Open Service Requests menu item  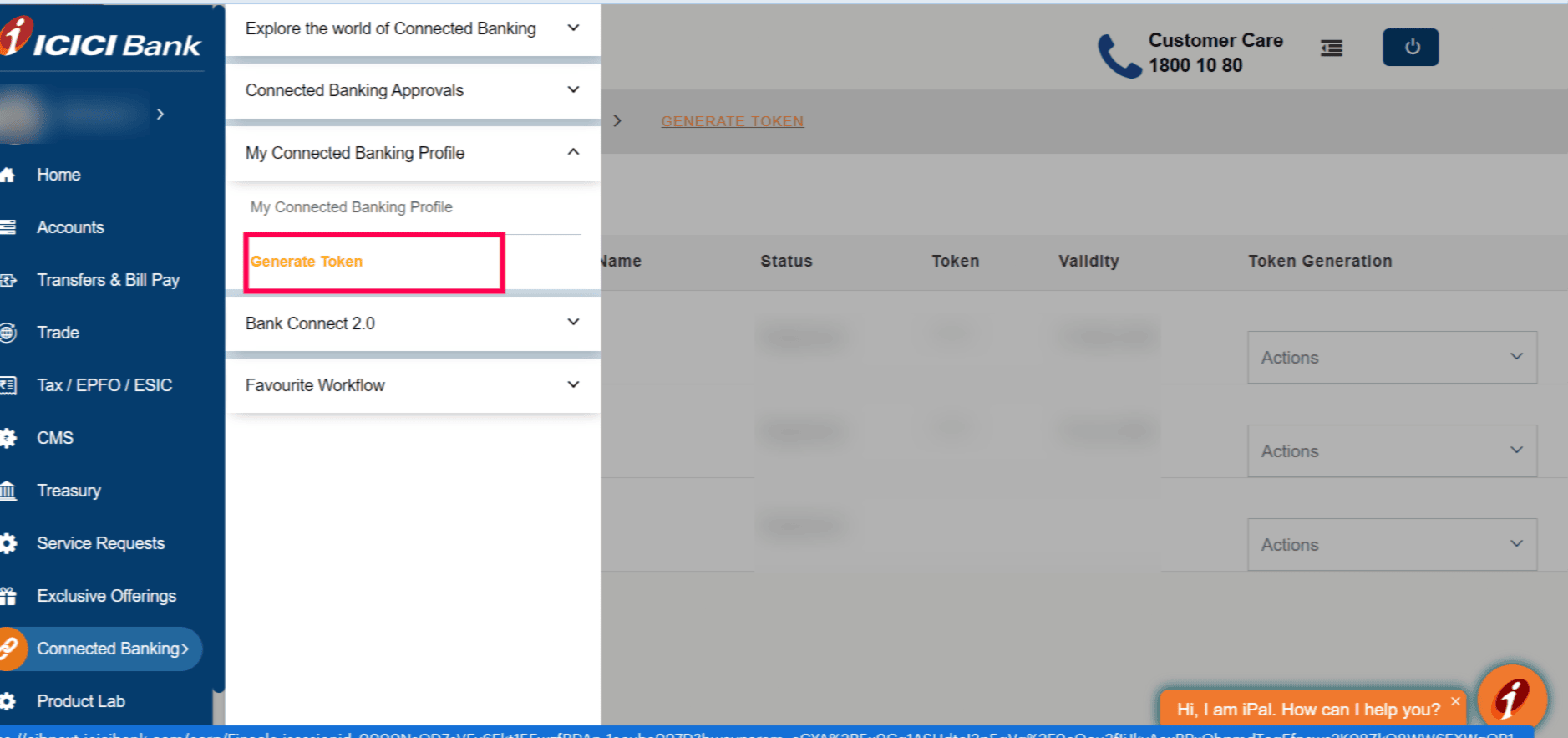(x=100, y=543)
